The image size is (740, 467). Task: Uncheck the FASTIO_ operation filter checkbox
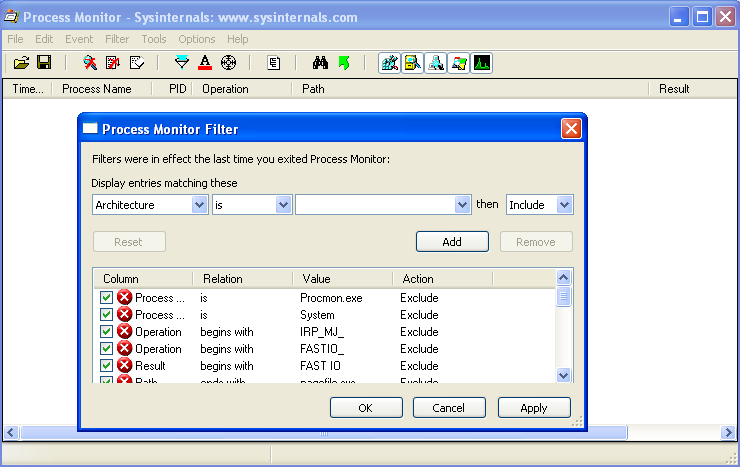106,349
